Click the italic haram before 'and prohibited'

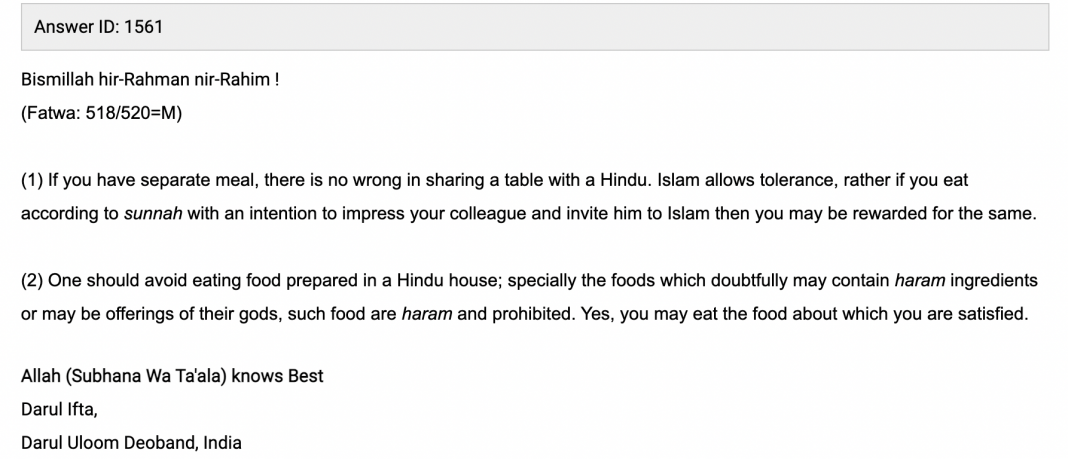pos(427,314)
